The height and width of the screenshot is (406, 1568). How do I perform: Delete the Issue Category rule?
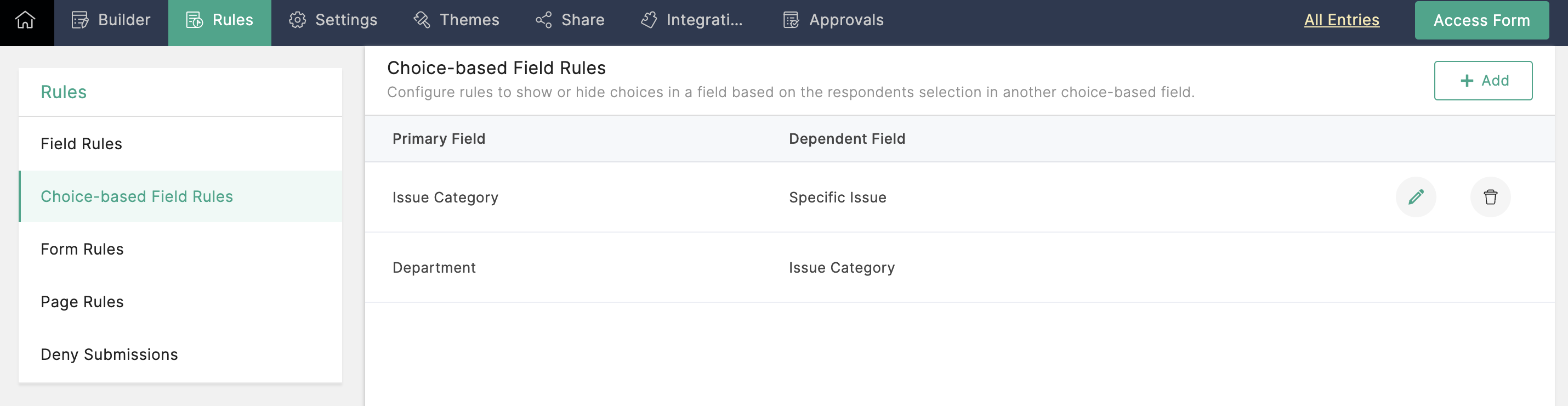click(1490, 197)
